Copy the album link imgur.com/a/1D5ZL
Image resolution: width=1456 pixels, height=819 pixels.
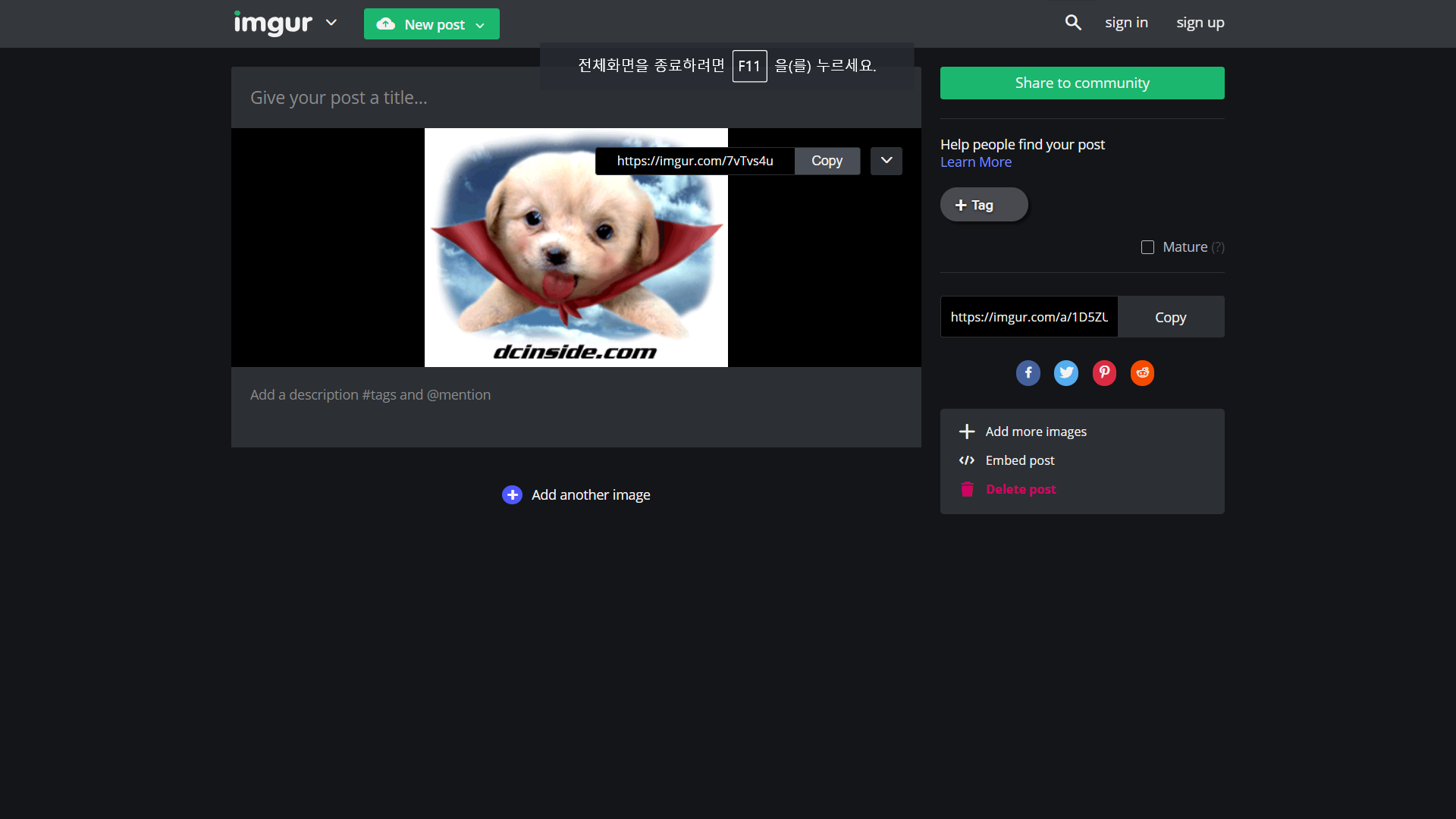tap(1170, 317)
